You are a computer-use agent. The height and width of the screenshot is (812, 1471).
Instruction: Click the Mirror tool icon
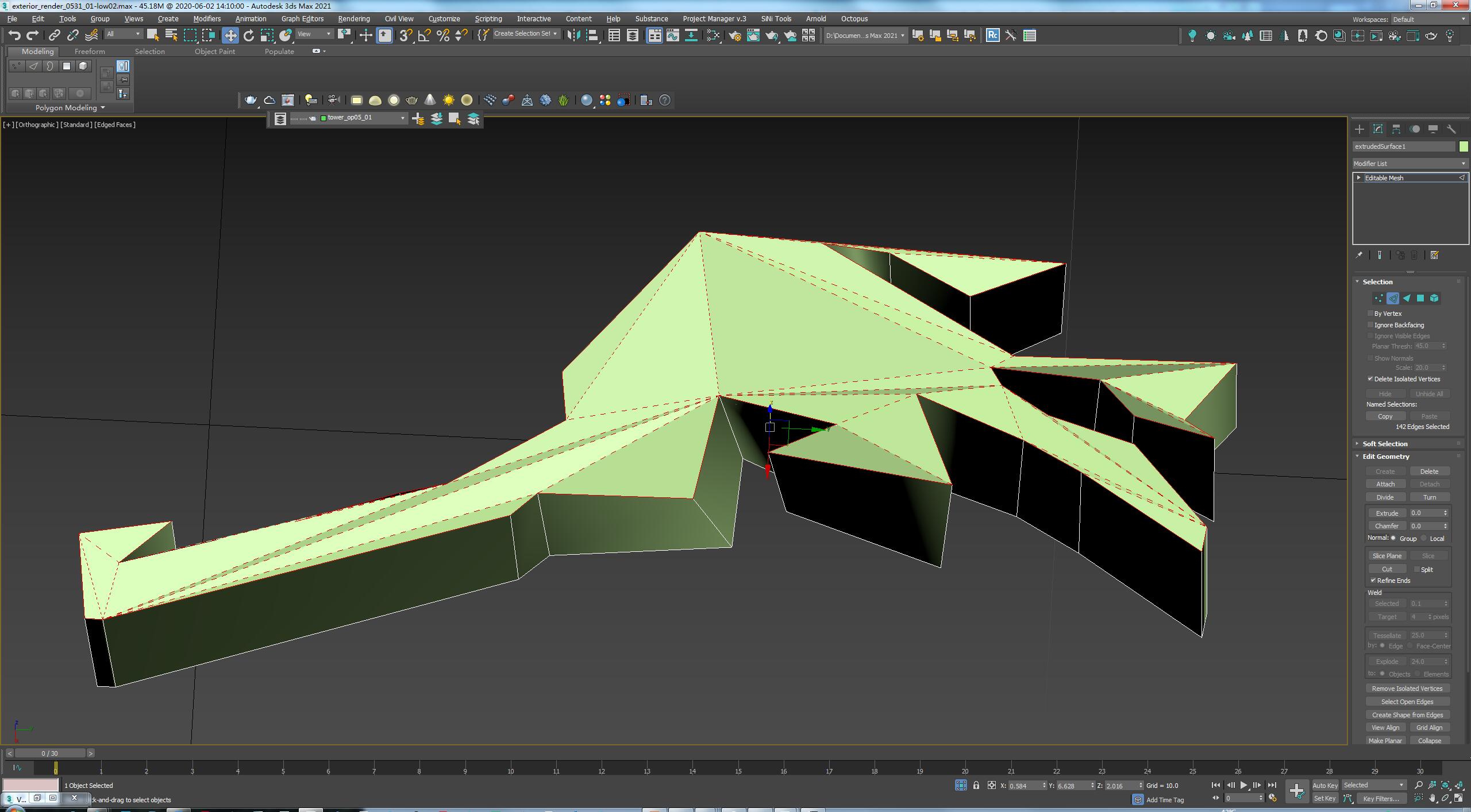click(575, 35)
